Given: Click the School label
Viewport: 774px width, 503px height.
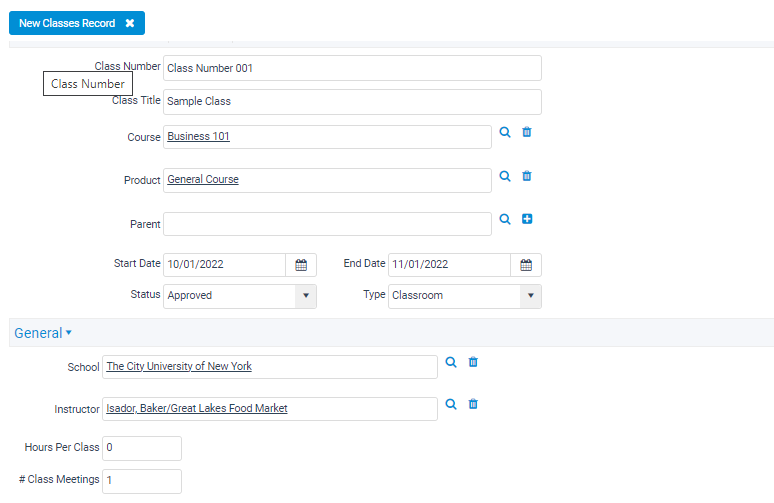Looking at the screenshot, I should (83, 367).
